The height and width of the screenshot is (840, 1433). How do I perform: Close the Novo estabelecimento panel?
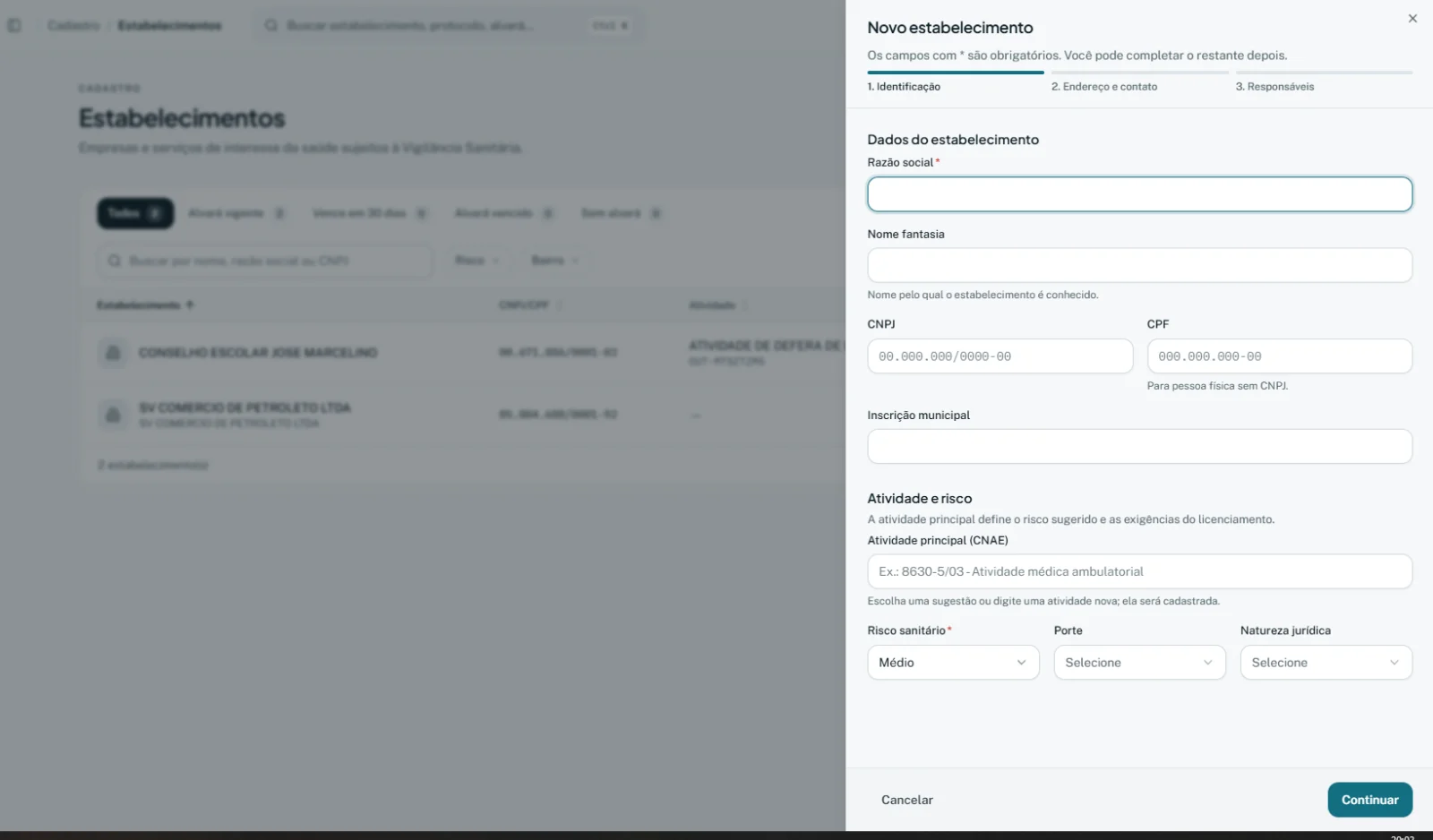pos(1412,19)
